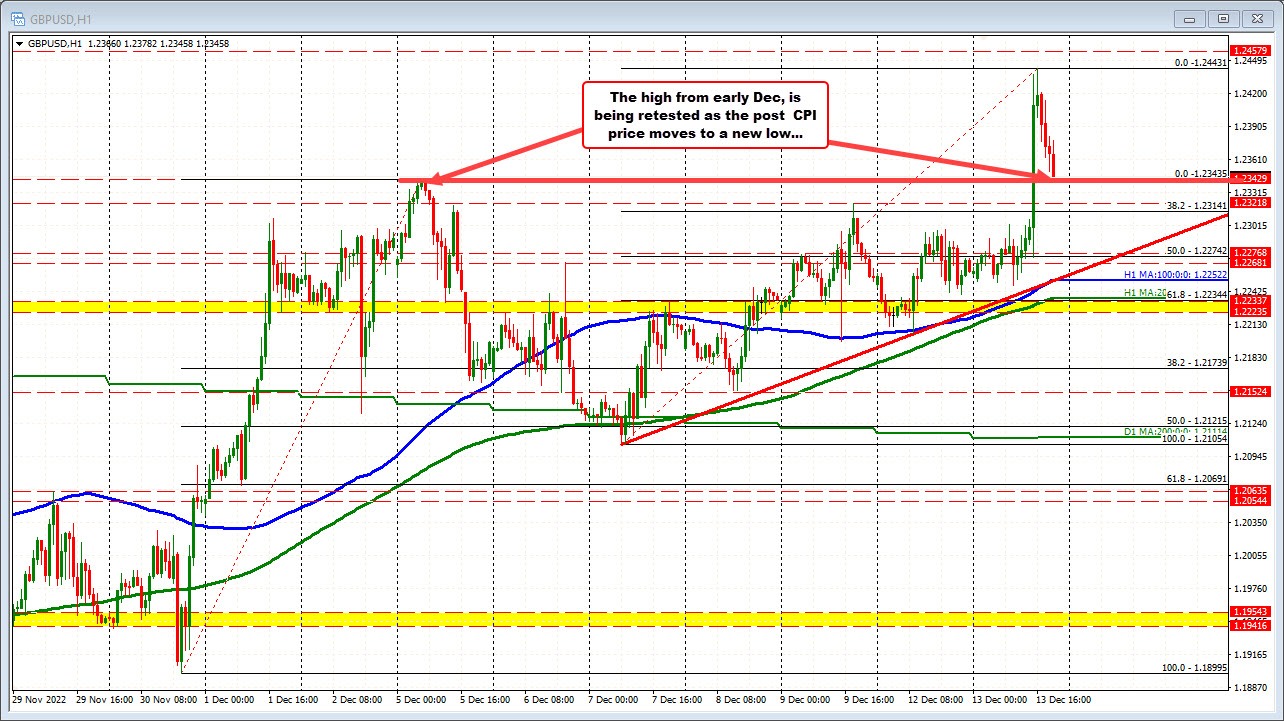
Task: Click the H1 MA:100:0:0: 1.22522 label
Action: pos(1178,274)
